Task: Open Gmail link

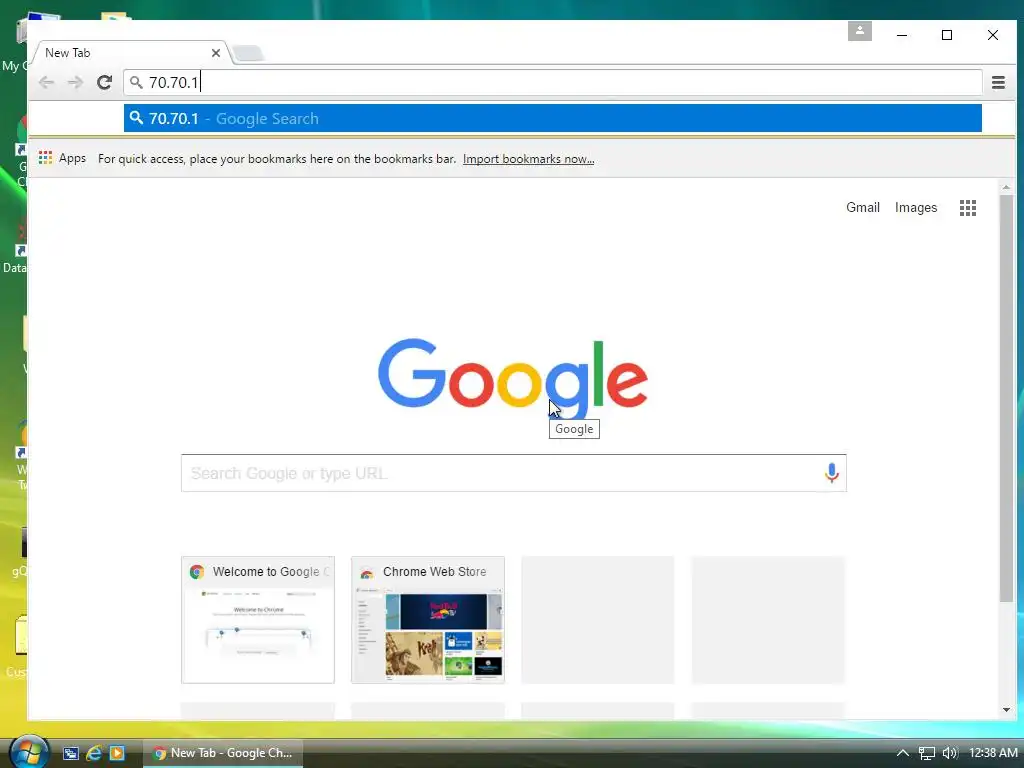Action: pos(863,207)
